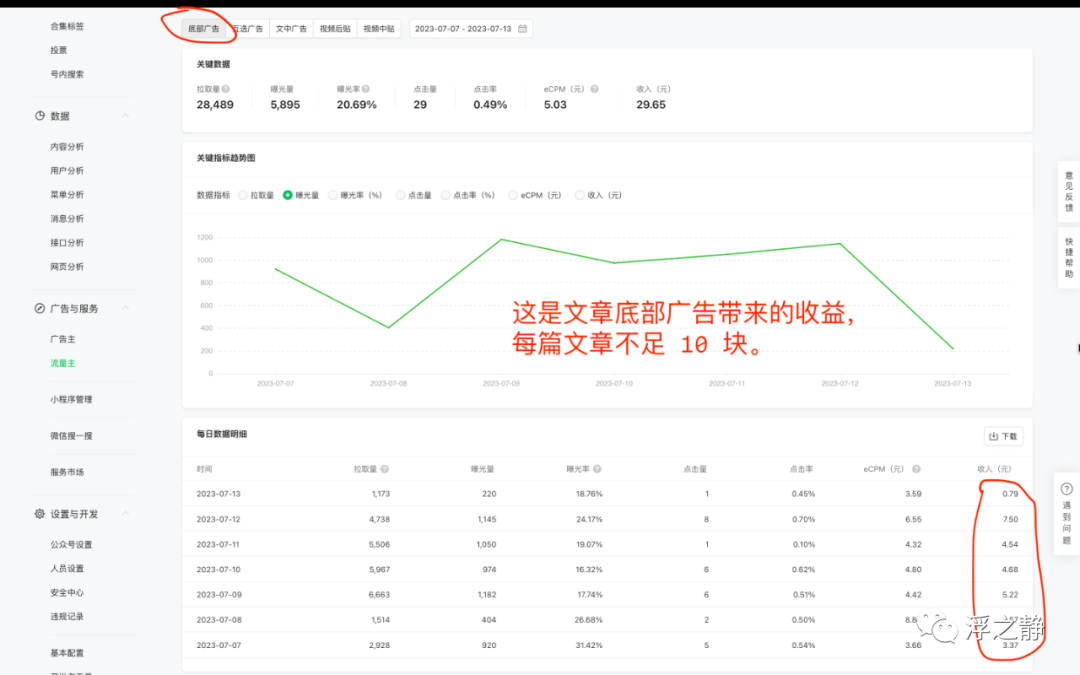The image size is (1080, 675).
Task: Click help icon in 拉取量 table header
Action: [384, 469]
